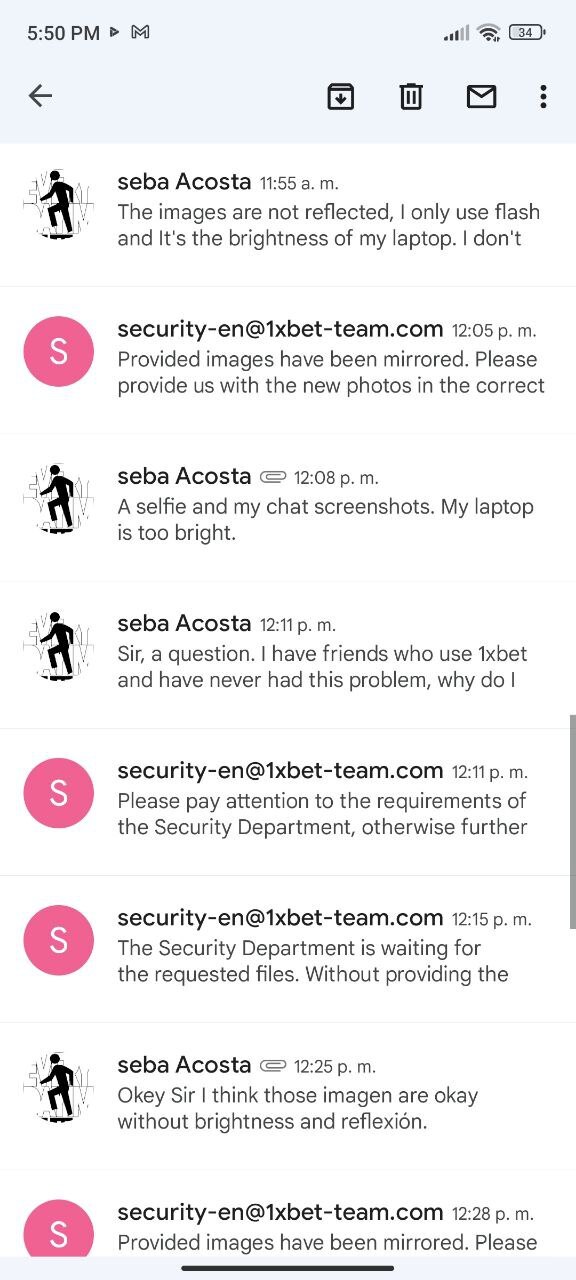
Task: Mark as unread with the envelope icon
Action: (482, 96)
